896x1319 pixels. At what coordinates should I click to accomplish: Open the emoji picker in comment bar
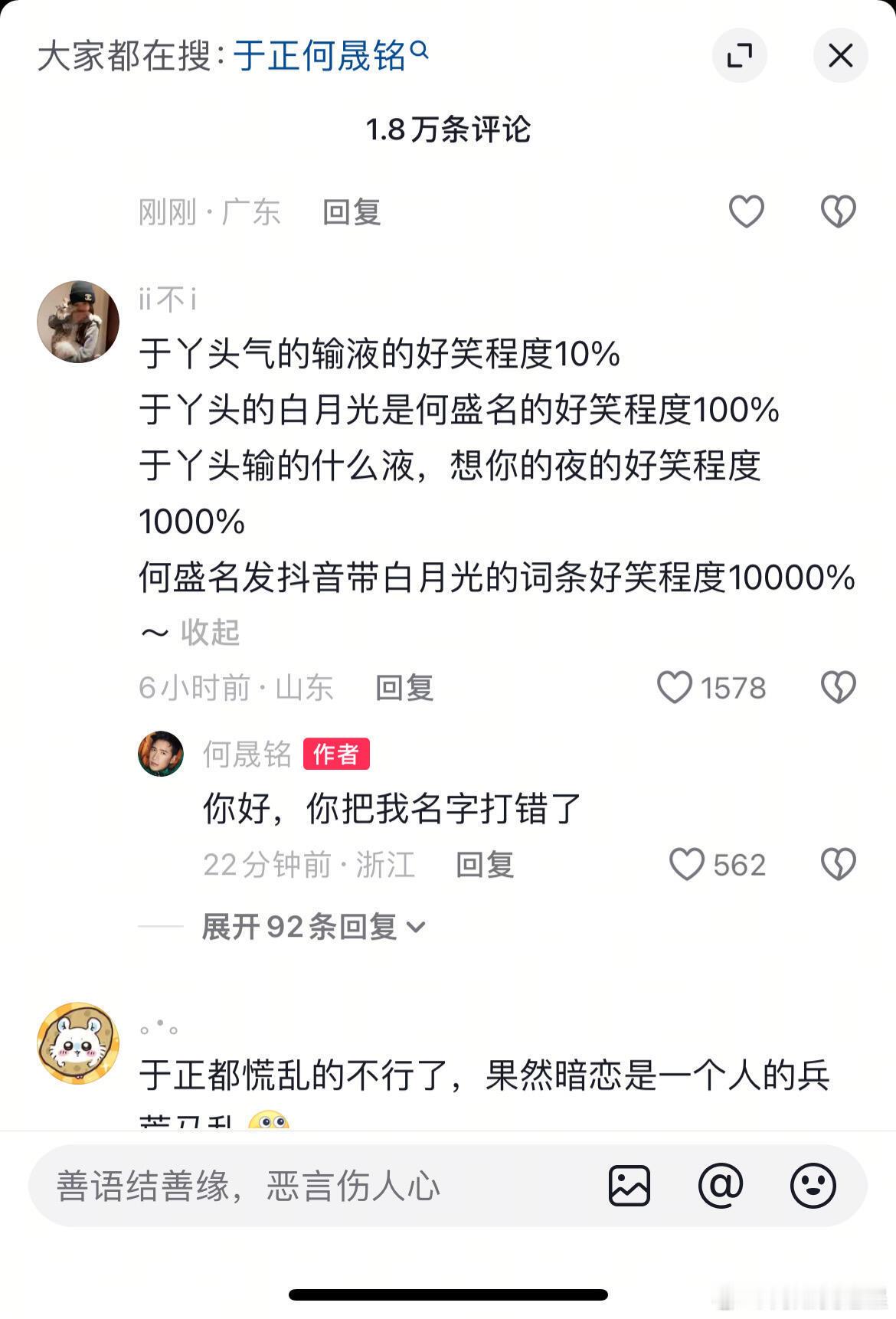coord(813,1186)
